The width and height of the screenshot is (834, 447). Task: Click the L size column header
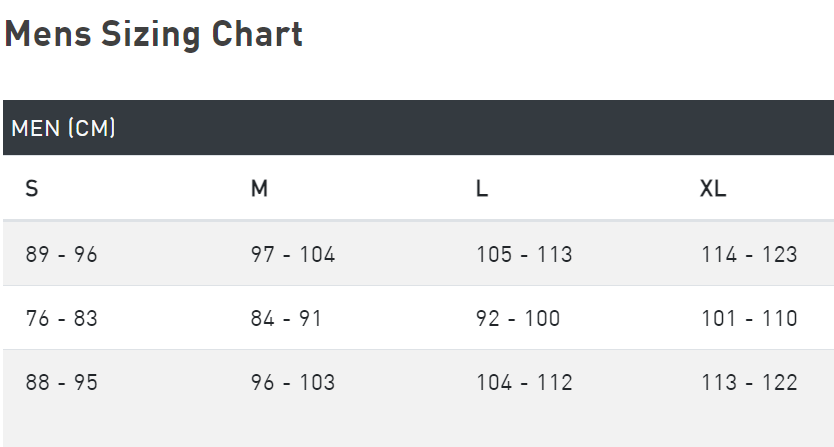click(482, 188)
